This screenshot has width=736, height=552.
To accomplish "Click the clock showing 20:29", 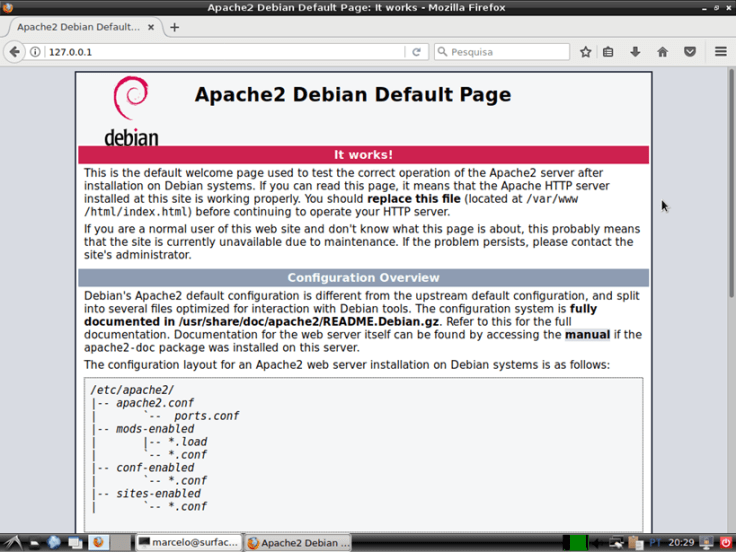I will click(x=681, y=542).
